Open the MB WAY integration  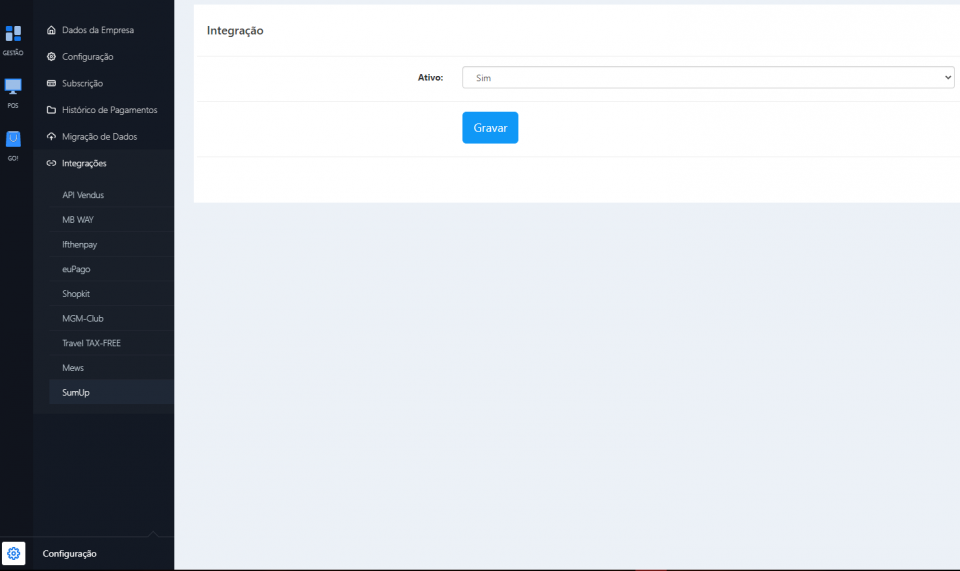(78, 220)
